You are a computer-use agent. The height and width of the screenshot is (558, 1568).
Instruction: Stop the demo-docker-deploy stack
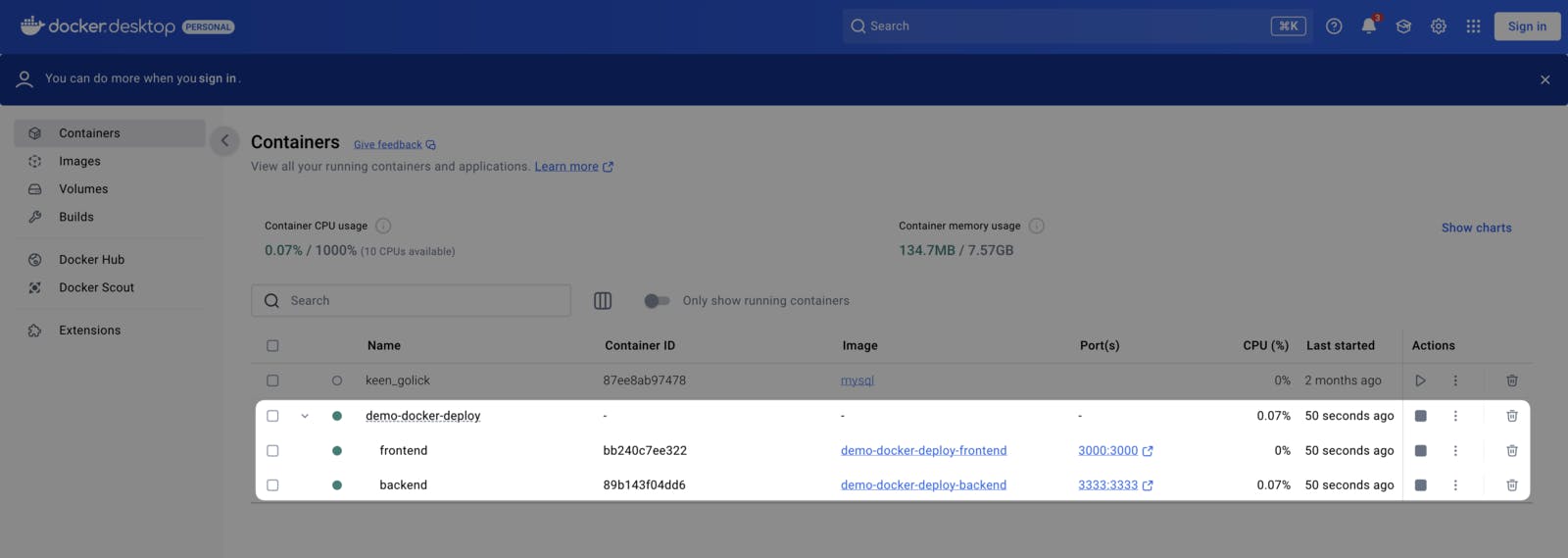click(x=1420, y=416)
